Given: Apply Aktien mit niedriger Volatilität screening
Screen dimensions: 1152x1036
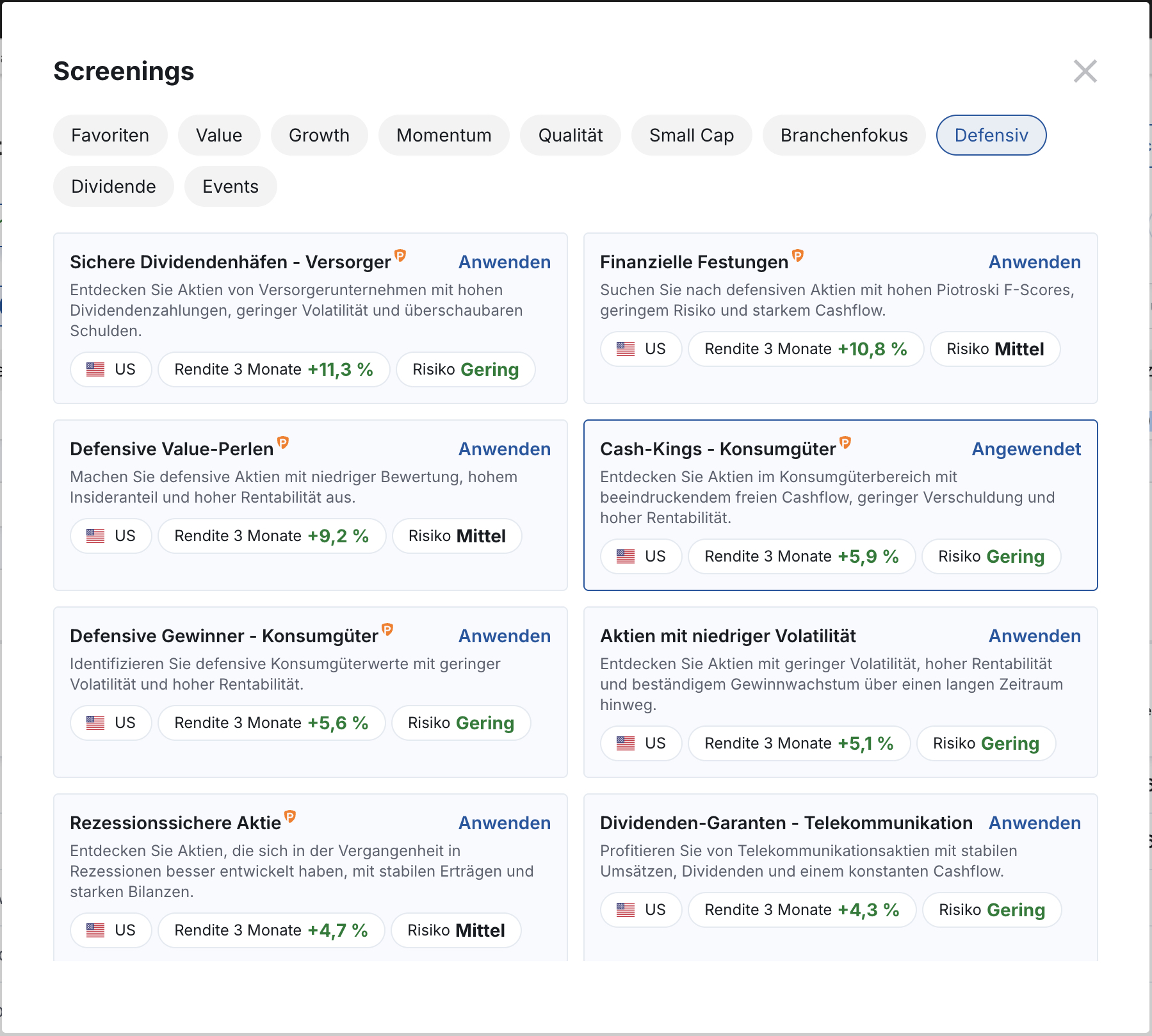Looking at the screenshot, I should click(1035, 636).
